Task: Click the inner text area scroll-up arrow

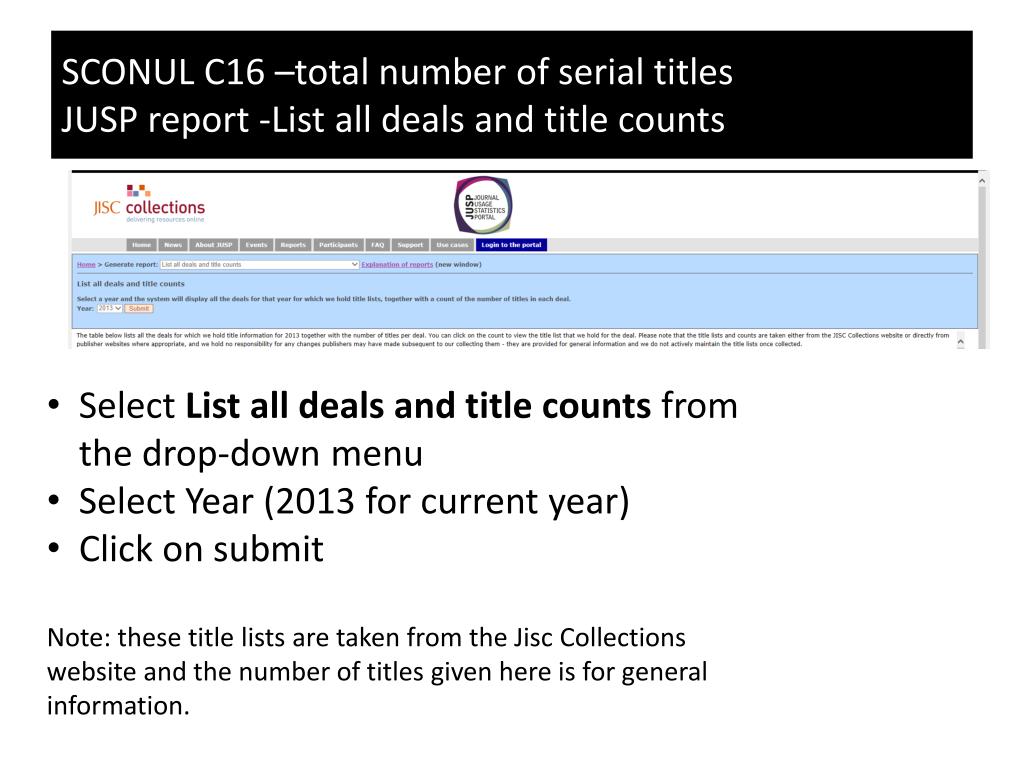Action: tap(961, 341)
